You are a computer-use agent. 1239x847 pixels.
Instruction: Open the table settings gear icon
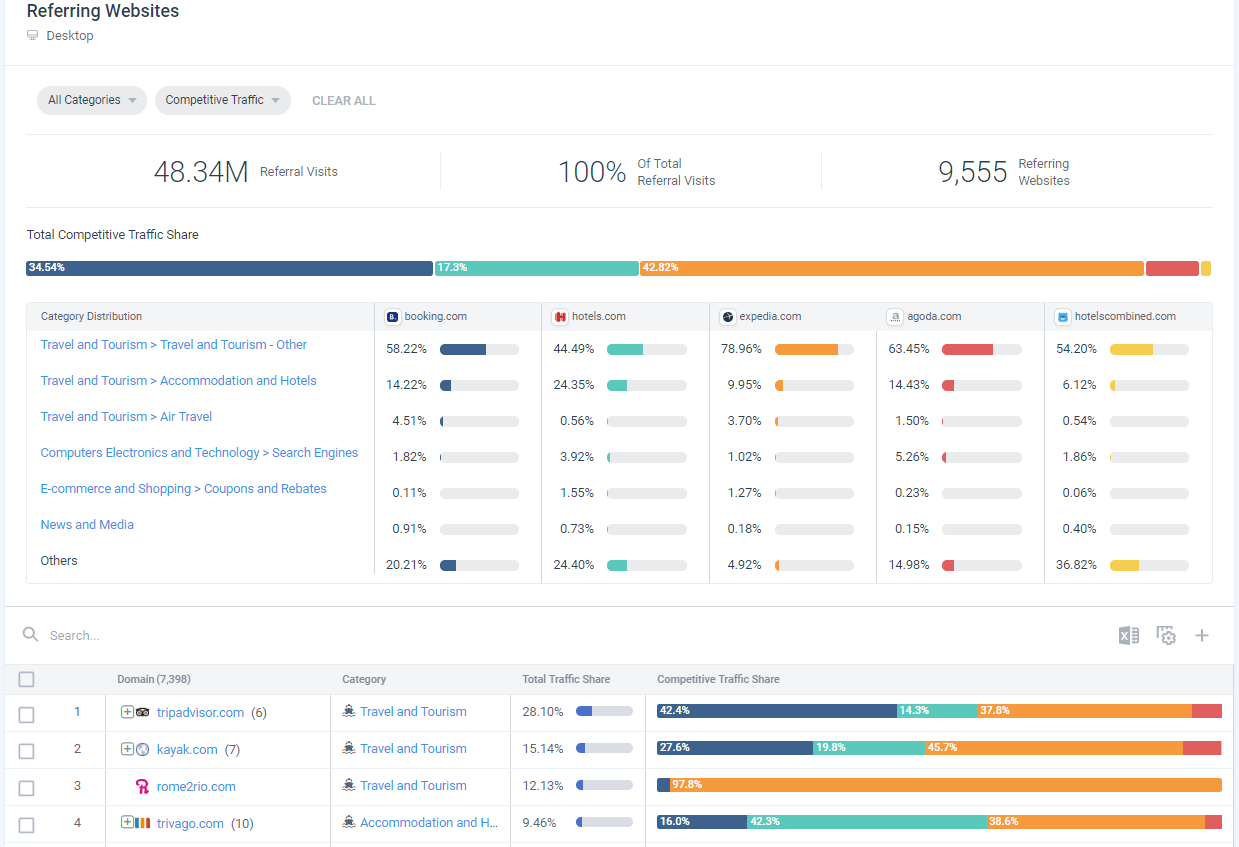point(1166,635)
